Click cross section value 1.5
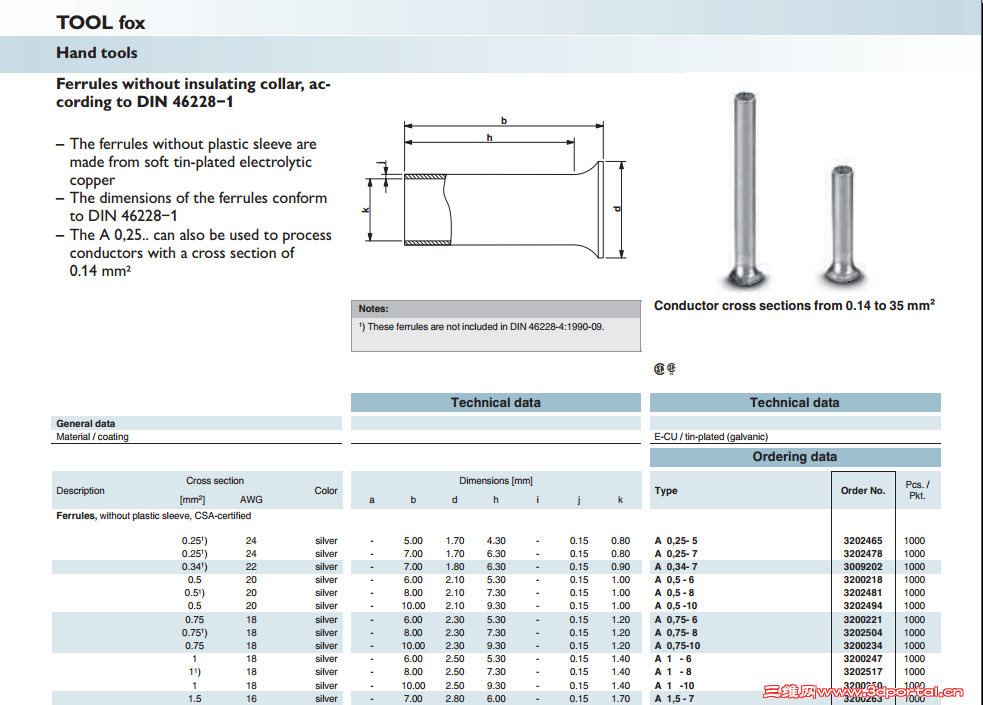983x705 pixels. tap(194, 699)
